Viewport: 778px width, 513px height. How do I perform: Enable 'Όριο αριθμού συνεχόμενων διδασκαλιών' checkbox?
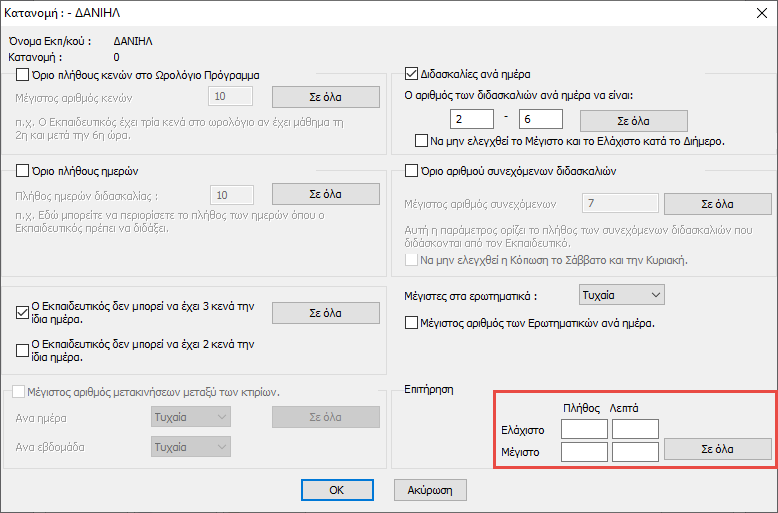click(x=410, y=171)
